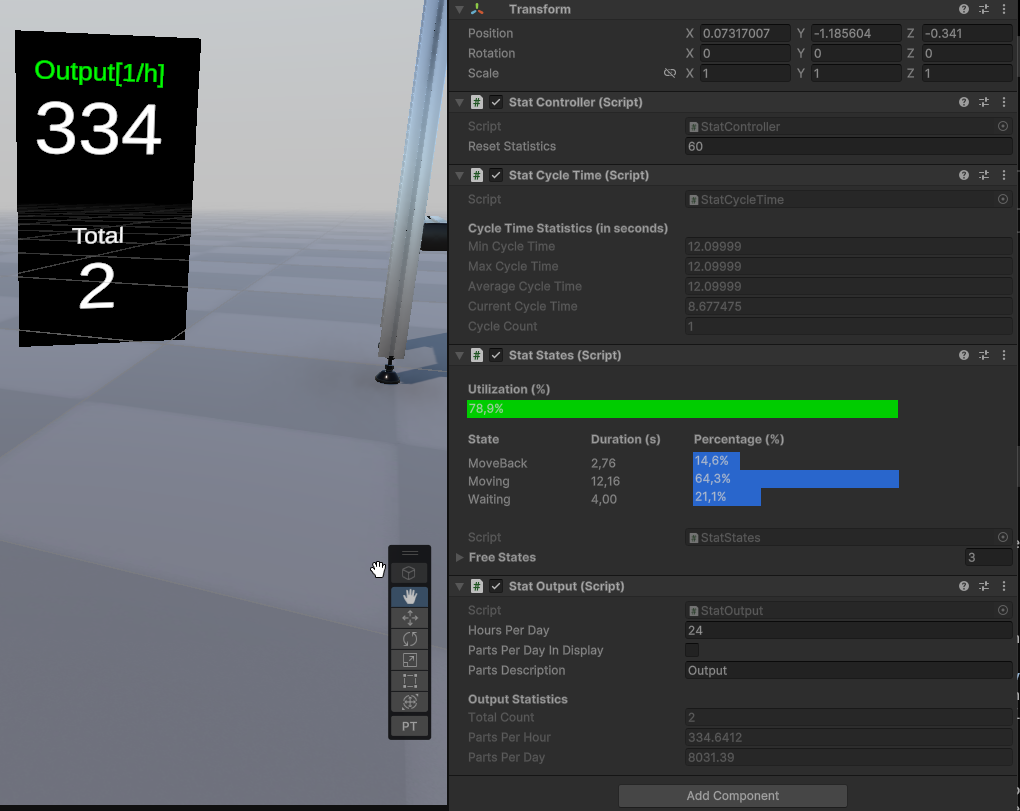The width and height of the screenshot is (1020, 811).
Task: Toggle constrained proportions link beside Scale
Action: click(x=670, y=74)
